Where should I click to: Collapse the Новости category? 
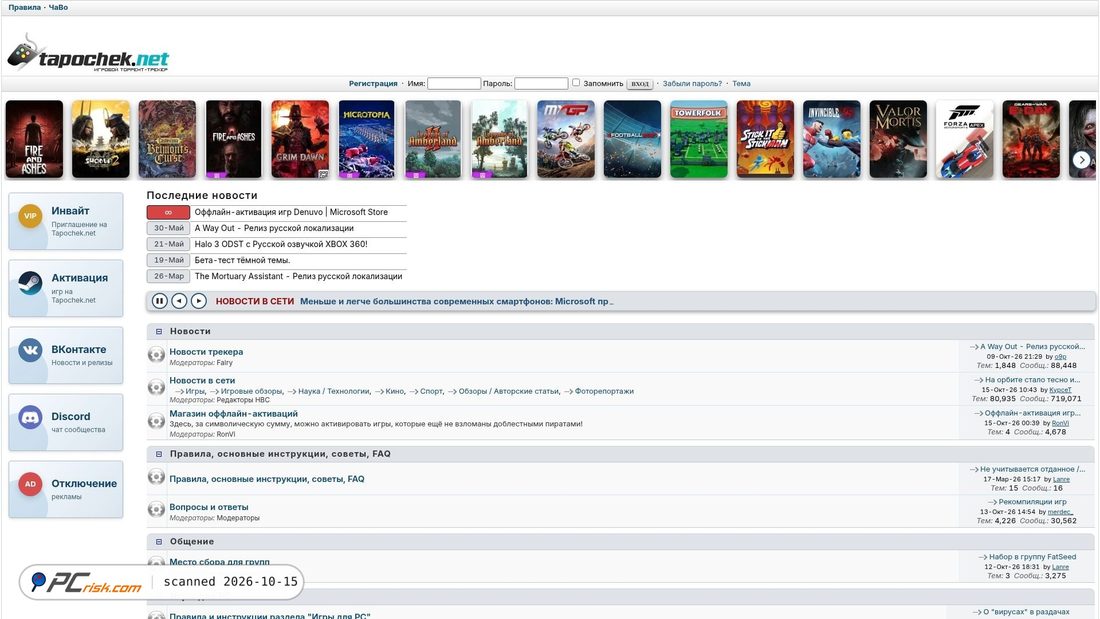[159, 331]
